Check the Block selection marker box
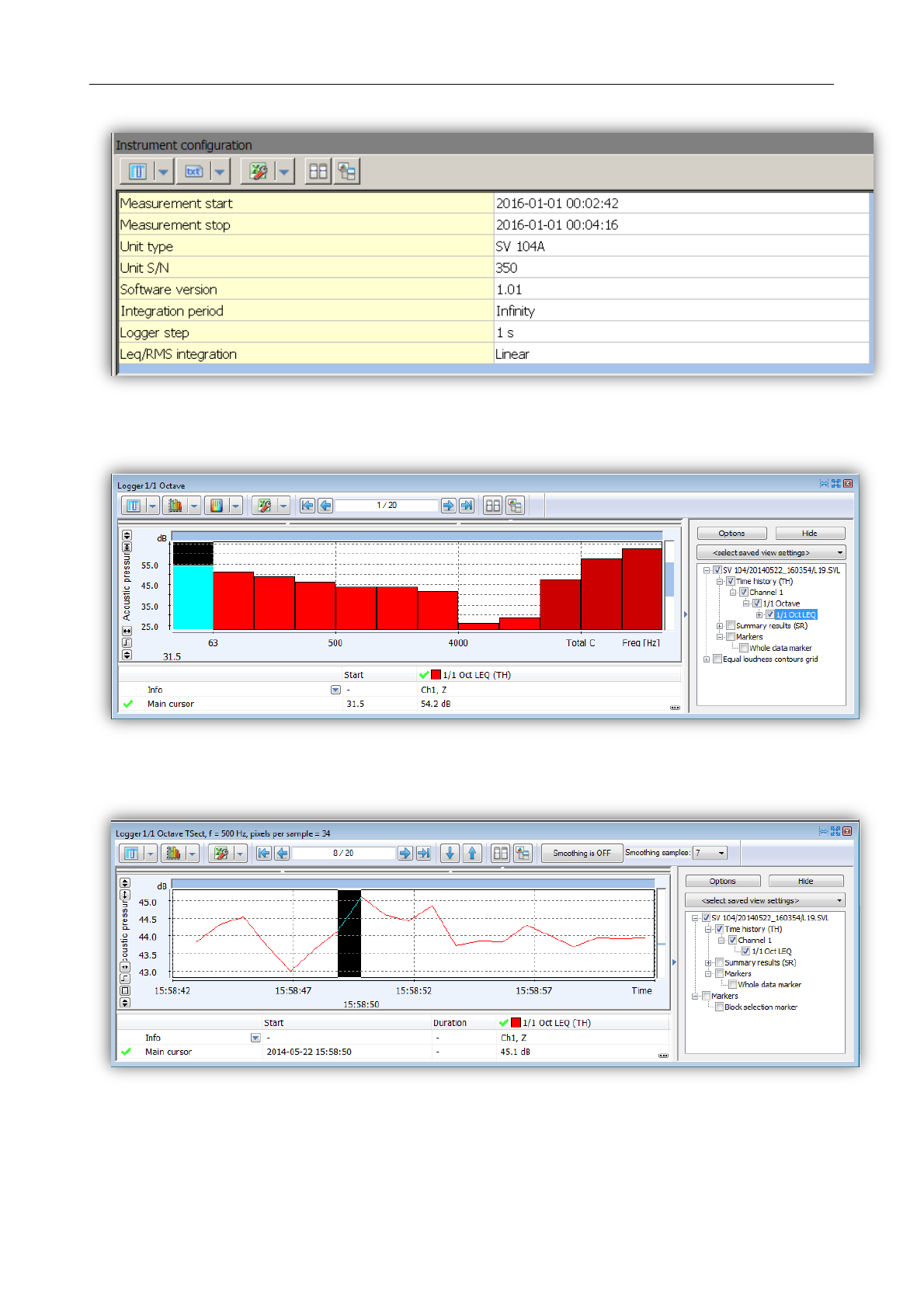 (719, 1007)
